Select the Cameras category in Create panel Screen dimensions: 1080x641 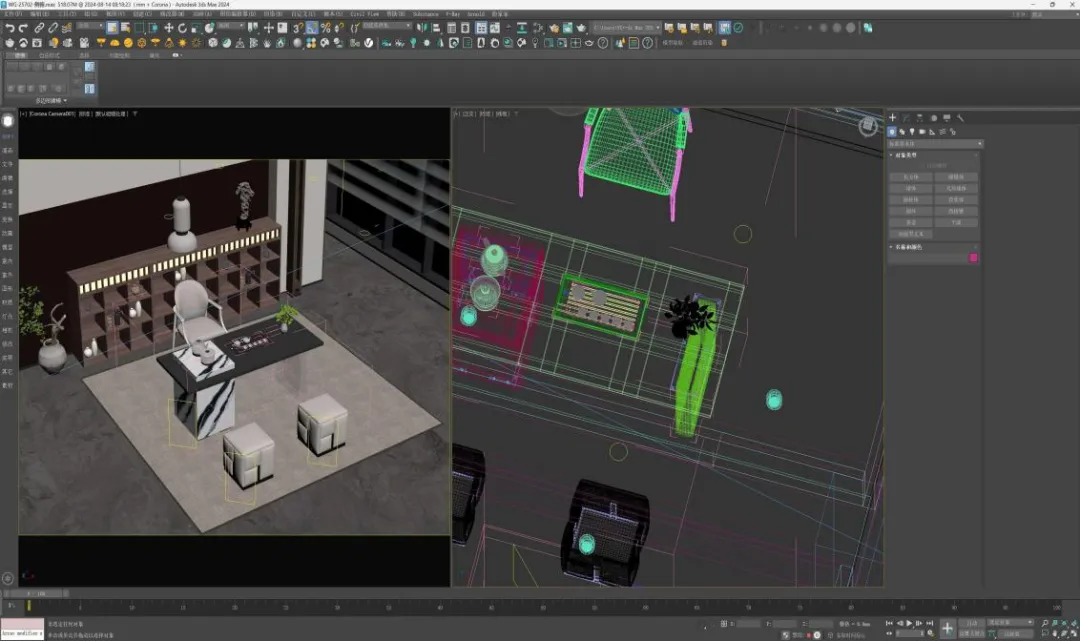click(x=922, y=131)
